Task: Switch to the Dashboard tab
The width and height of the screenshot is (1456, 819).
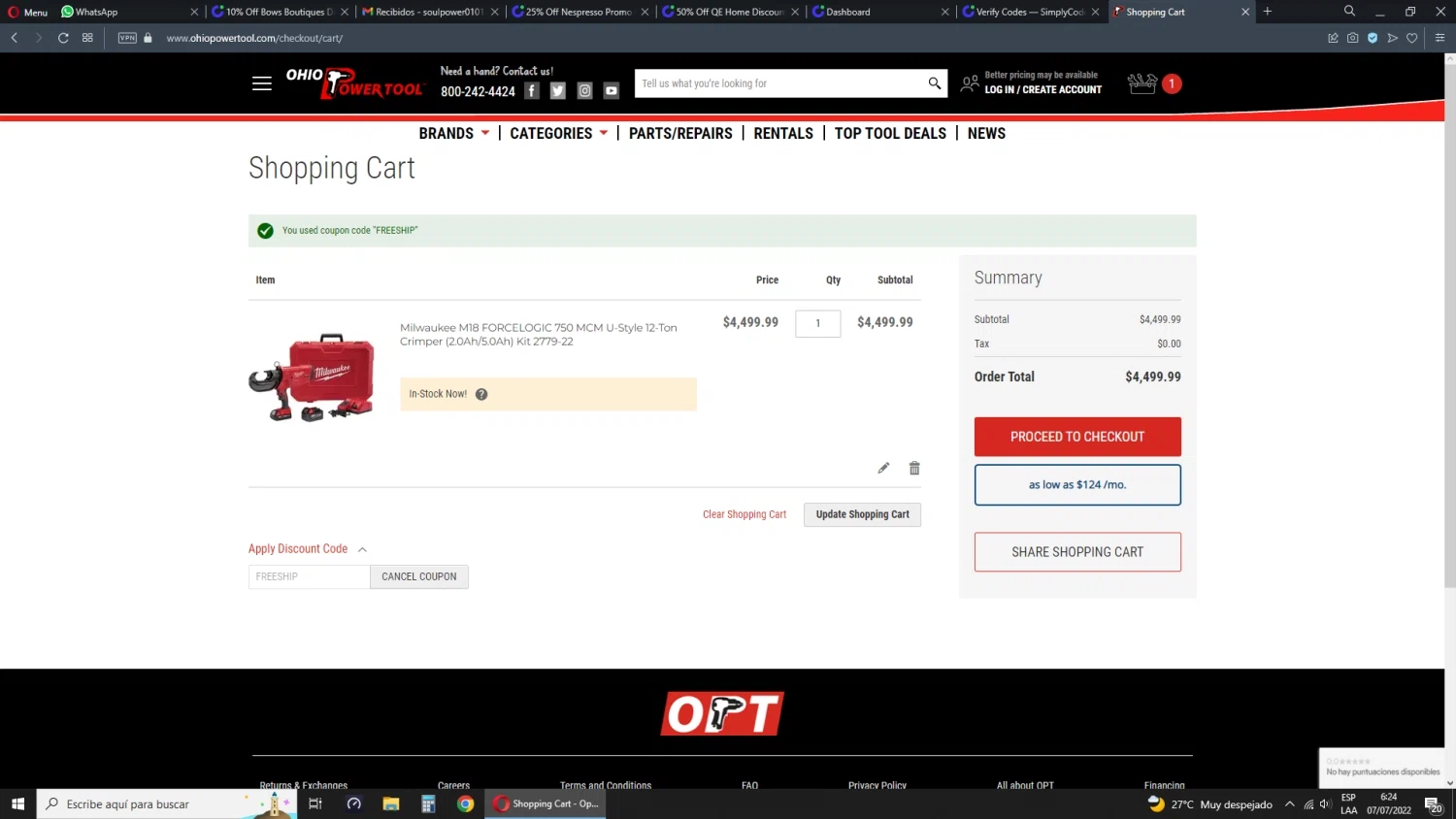Action: 878,12
